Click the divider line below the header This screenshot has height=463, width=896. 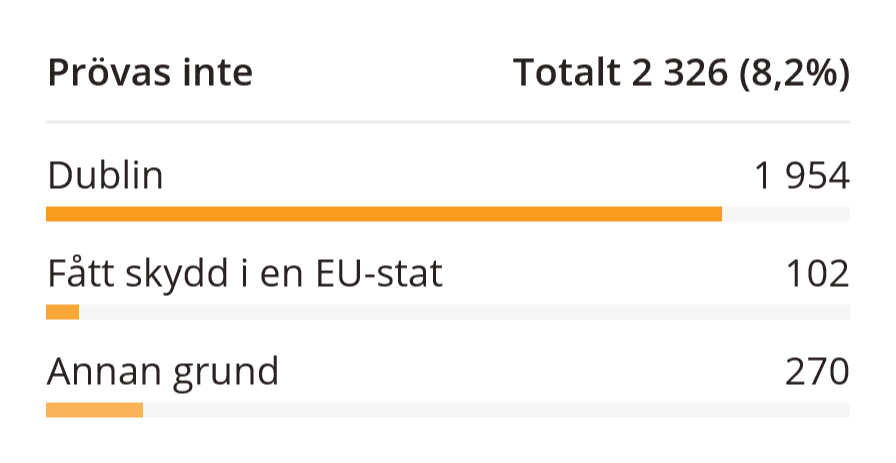[448, 122]
